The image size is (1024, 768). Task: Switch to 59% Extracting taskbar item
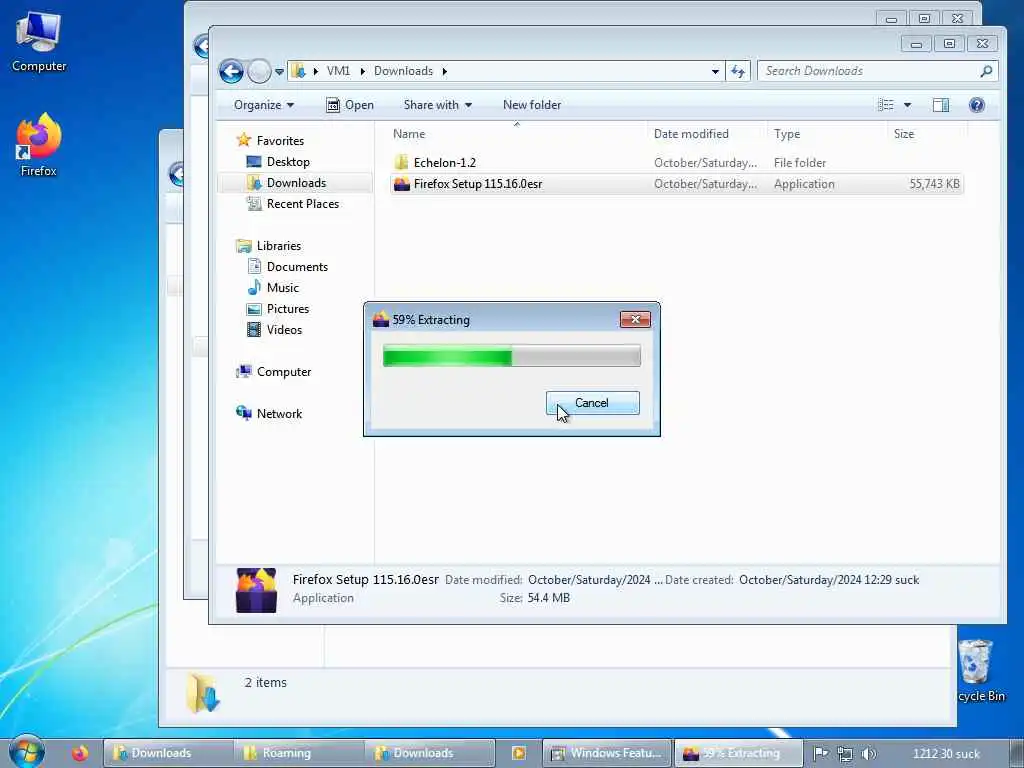(738, 753)
